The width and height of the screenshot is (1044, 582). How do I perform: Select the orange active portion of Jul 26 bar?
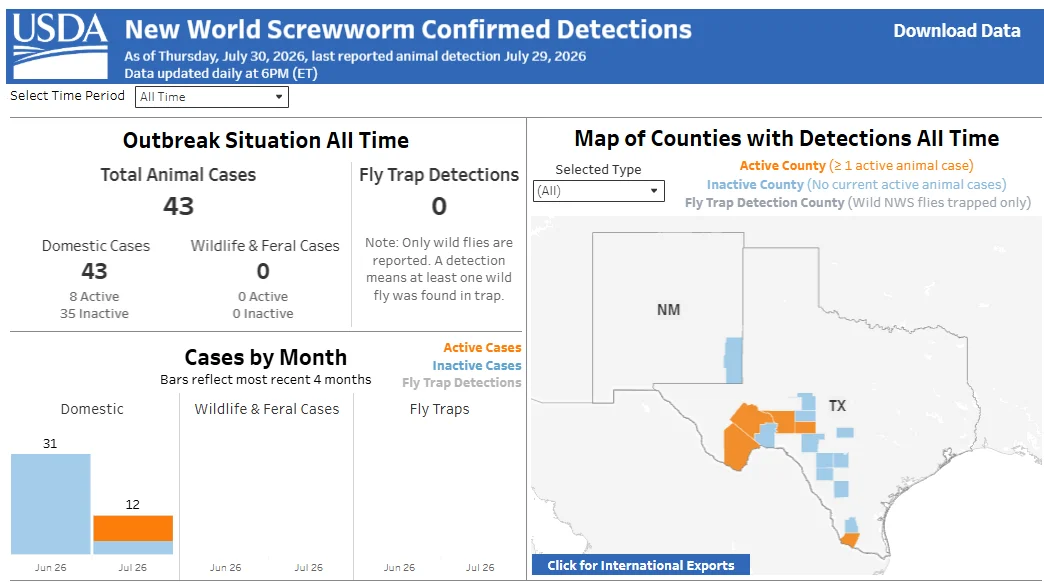pyautogui.click(x=133, y=528)
